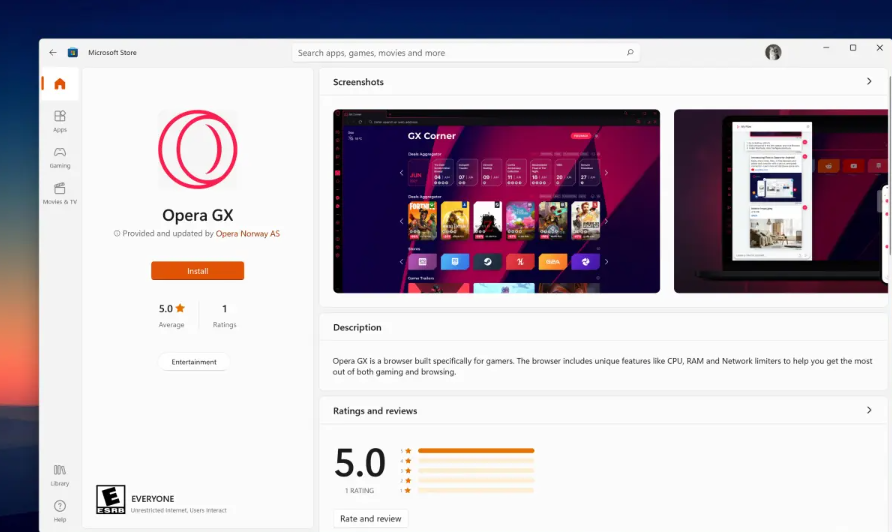Viewport: 892px width, 532px height.
Task: Expand the Screenshots section chevron
Action: [869, 81]
